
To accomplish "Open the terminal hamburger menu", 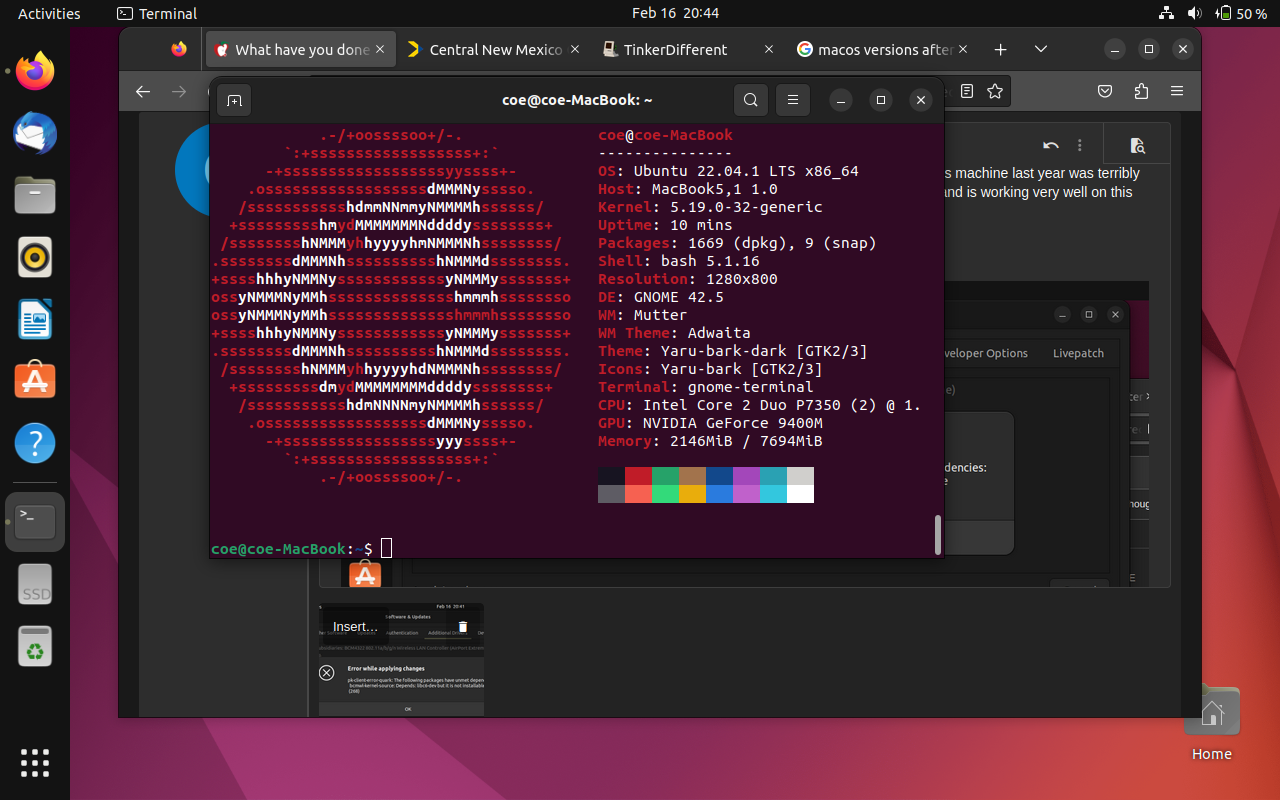I will point(793,100).
